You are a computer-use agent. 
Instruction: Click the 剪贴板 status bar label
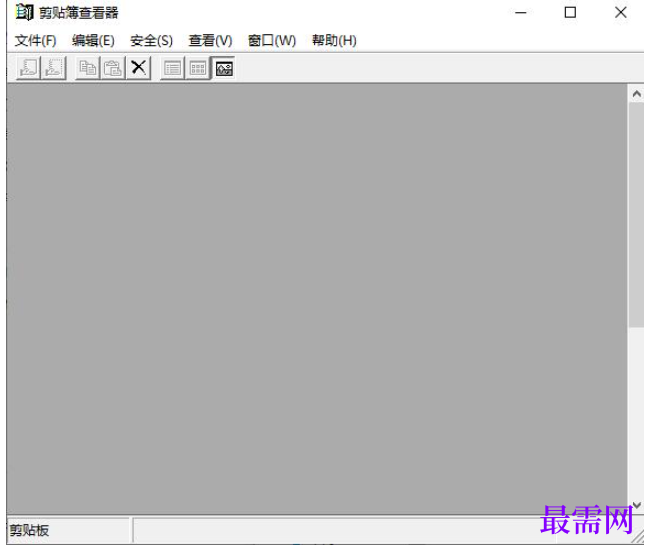coord(29,530)
